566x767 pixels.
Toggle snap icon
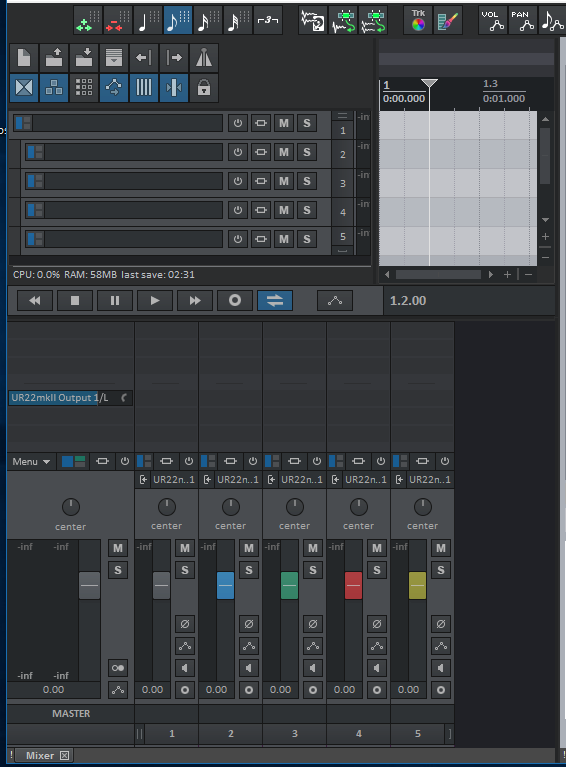pos(174,88)
